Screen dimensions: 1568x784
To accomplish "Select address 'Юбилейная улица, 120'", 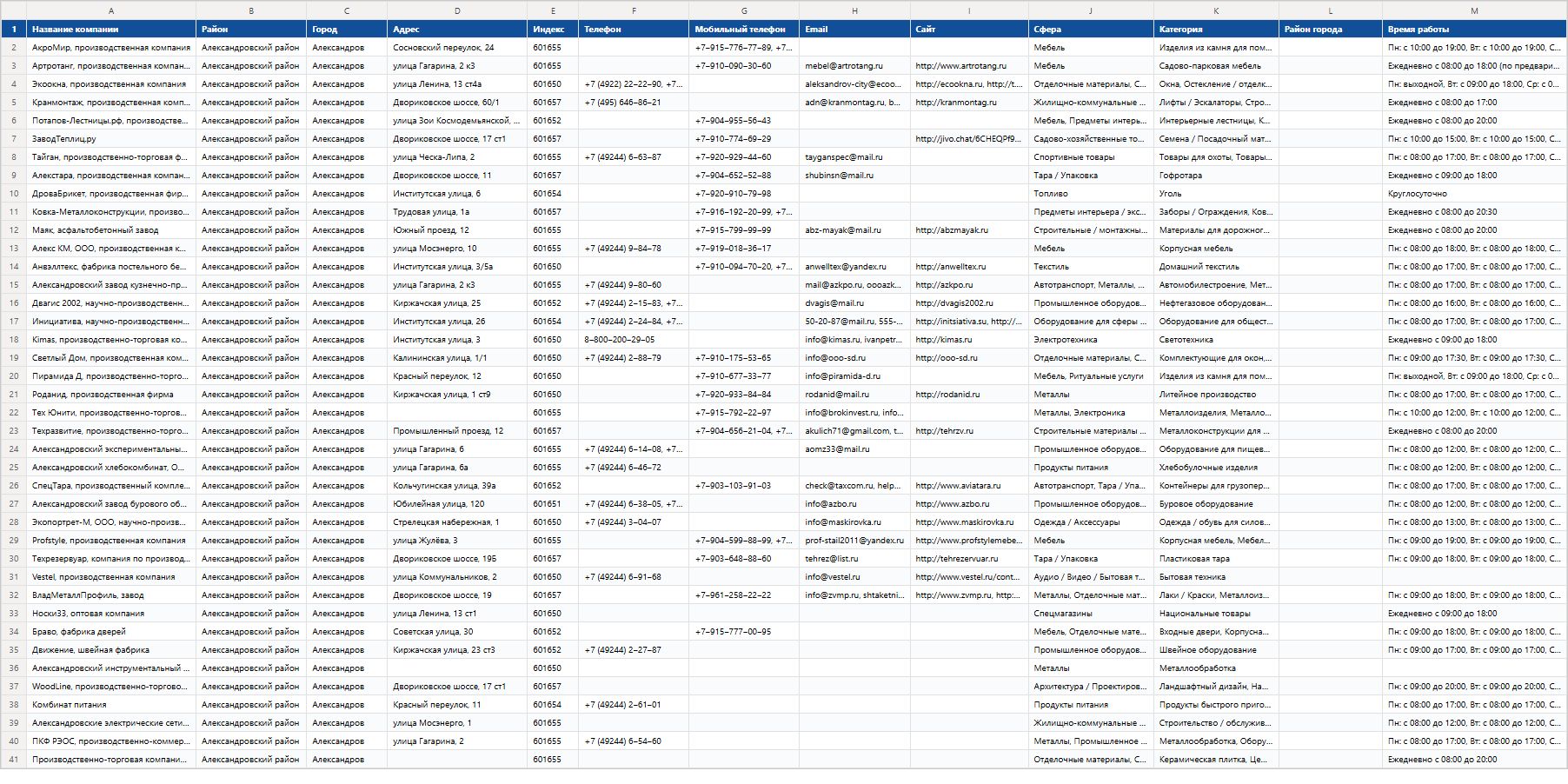I will pyautogui.click(x=457, y=503).
